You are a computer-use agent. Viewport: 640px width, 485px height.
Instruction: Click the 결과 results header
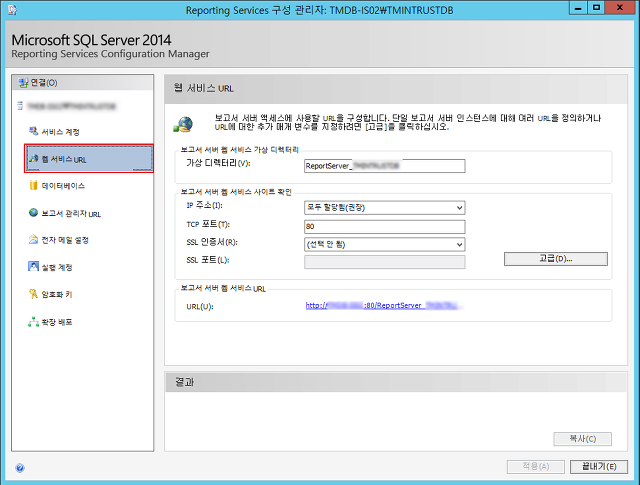(184, 382)
